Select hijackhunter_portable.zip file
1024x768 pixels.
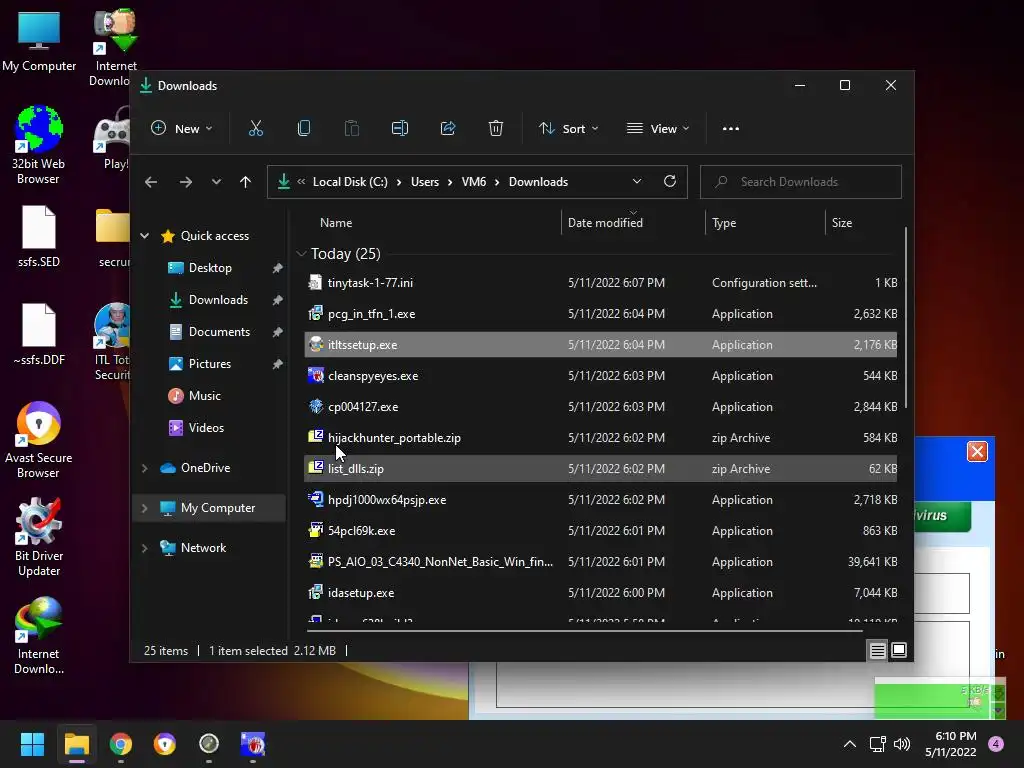[x=601, y=438]
